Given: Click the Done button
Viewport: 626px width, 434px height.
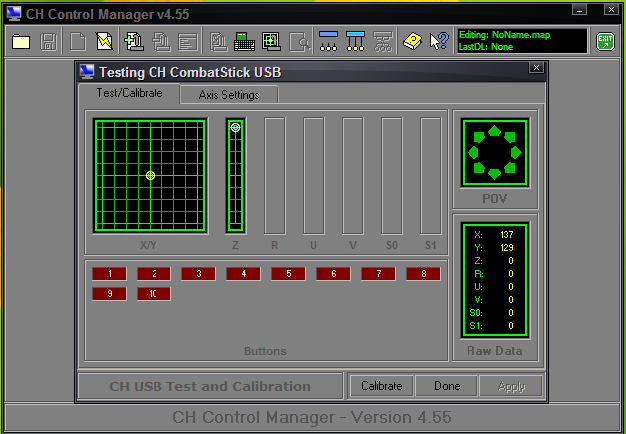Looking at the screenshot, I should click(447, 386).
